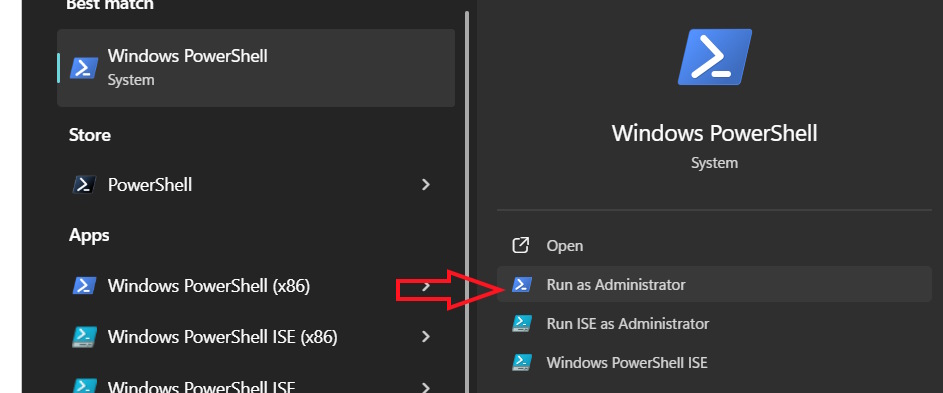Expand Windows PowerShell ISE (x86) chevron
The image size is (943, 393).
click(x=426, y=336)
